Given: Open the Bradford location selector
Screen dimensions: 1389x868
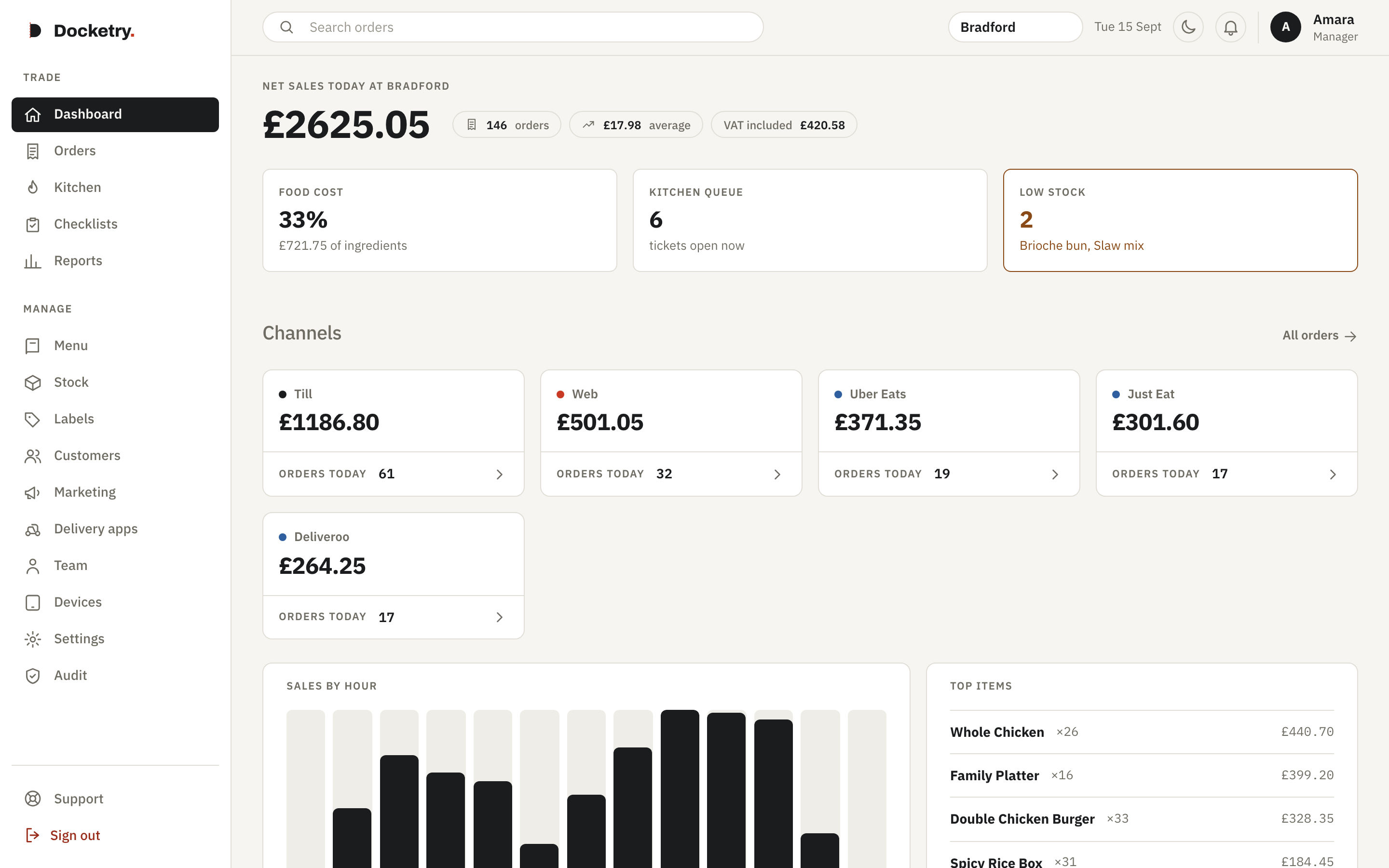Looking at the screenshot, I should [x=1015, y=27].
